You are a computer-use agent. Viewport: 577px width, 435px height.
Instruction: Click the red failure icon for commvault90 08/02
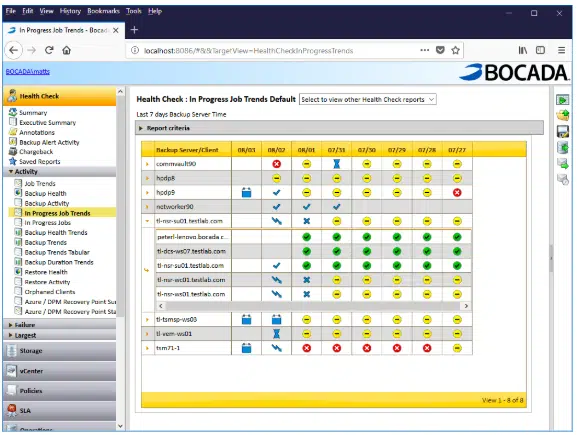coord(276,164)
